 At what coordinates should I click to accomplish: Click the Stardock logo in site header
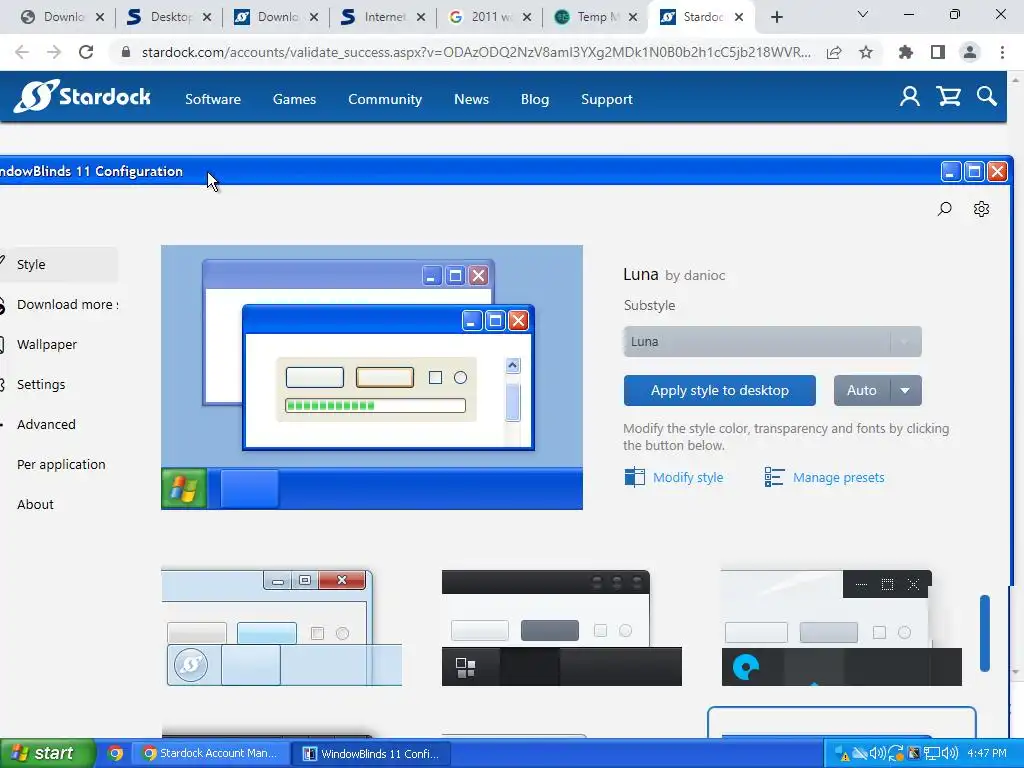point(82,97)
